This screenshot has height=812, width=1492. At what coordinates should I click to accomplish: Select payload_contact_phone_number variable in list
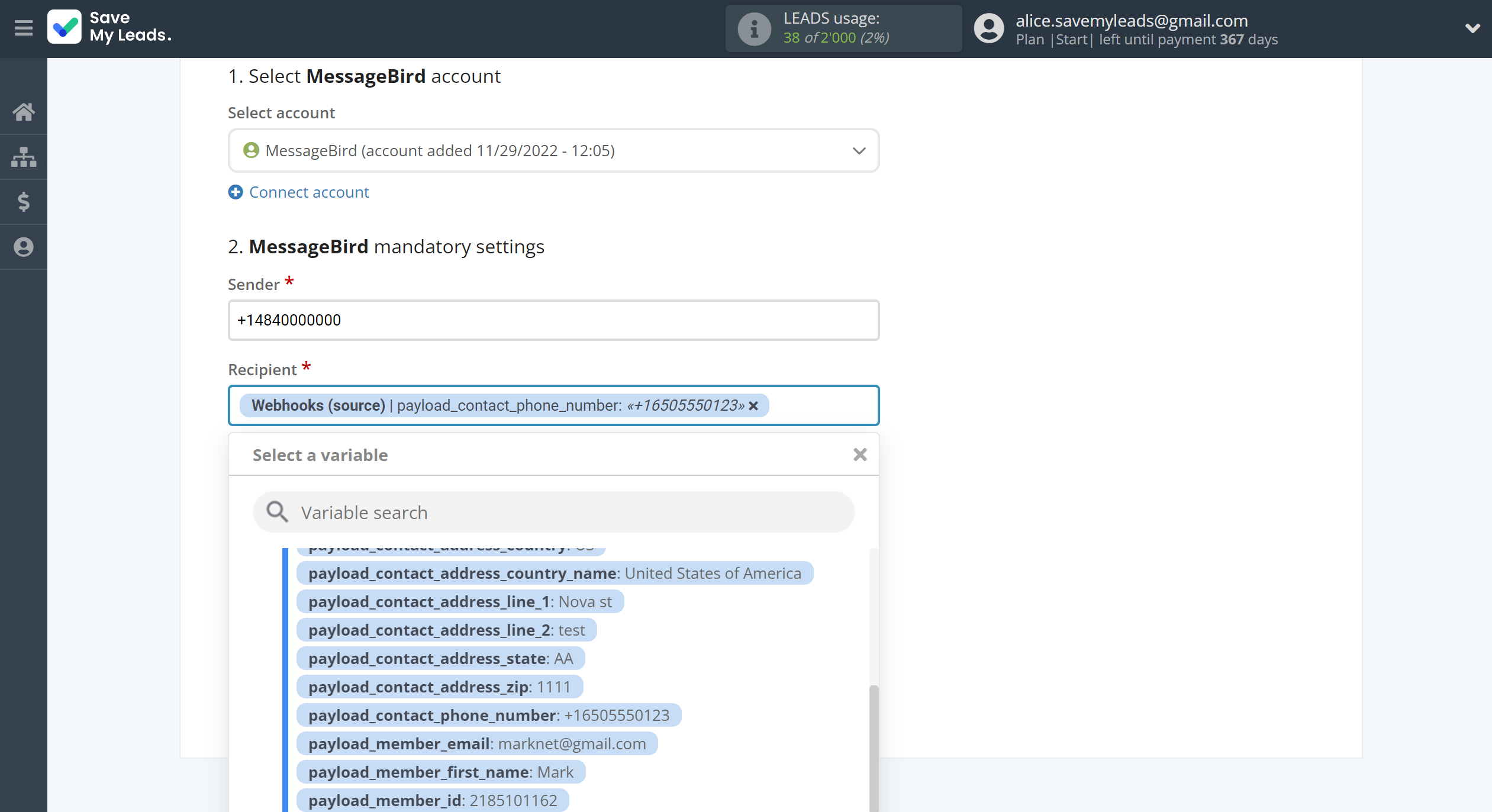tap(489, 716)
